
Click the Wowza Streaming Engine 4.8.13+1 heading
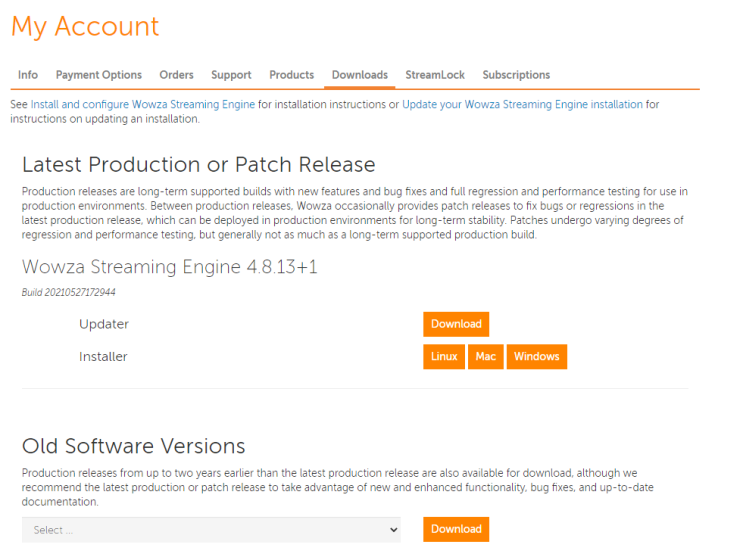(170, 267)
